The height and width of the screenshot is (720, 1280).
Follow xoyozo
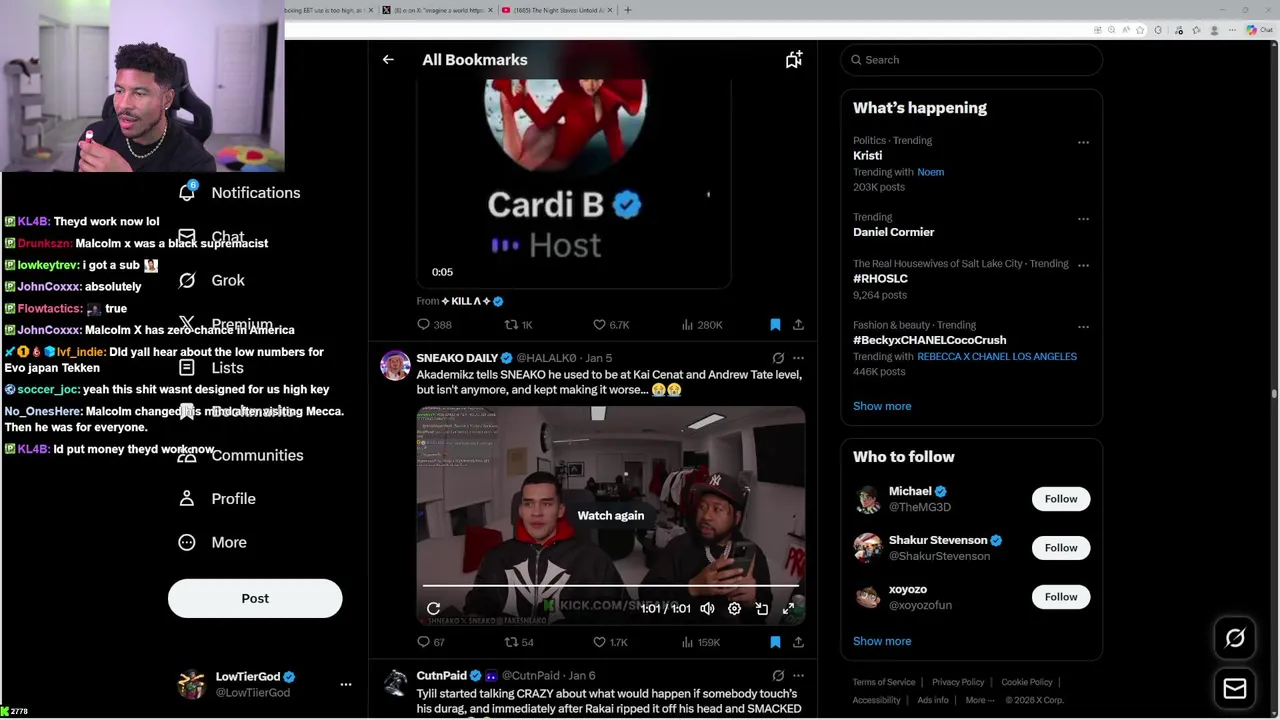click(1061, 597)
